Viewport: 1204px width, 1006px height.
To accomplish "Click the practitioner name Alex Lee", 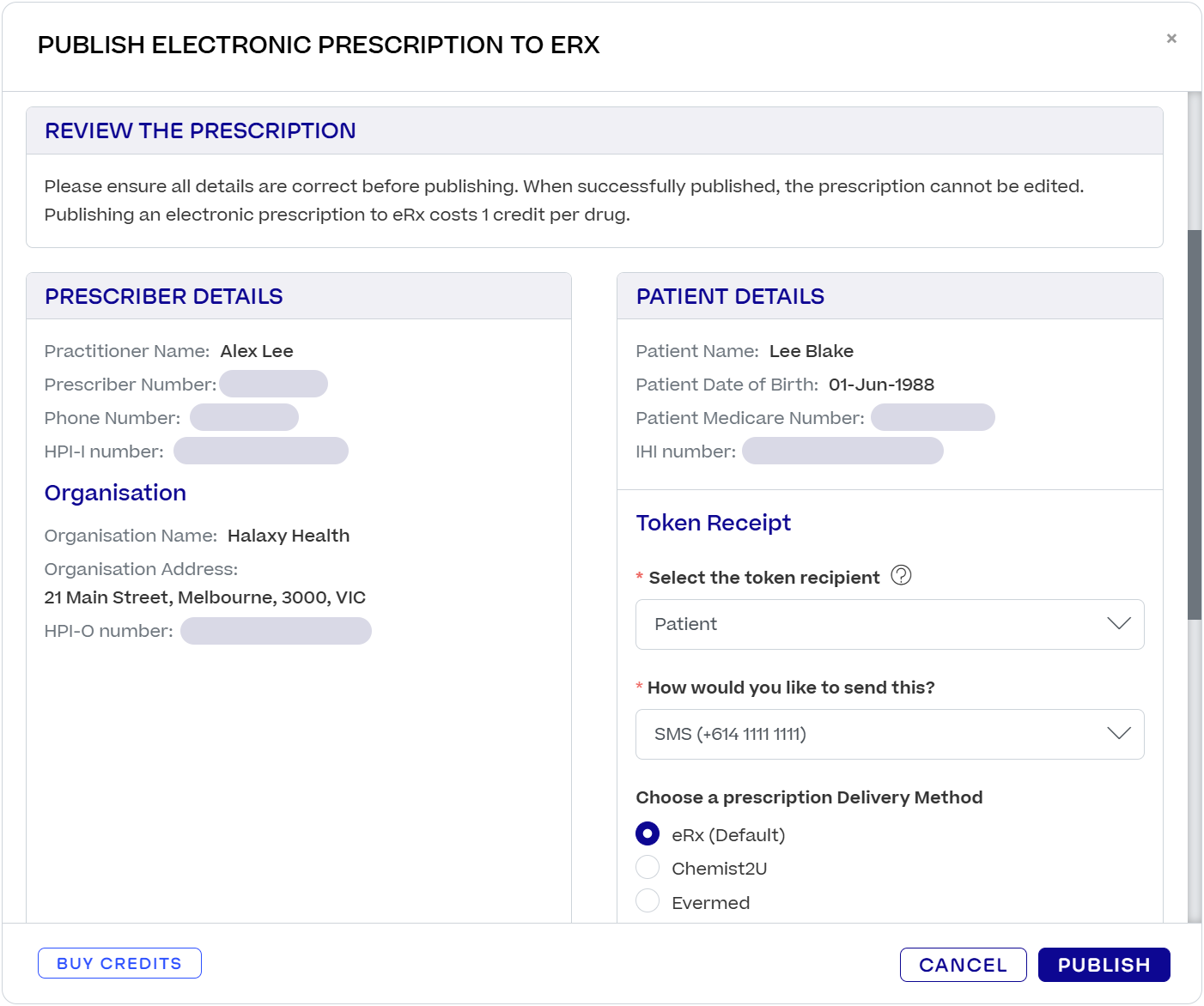I will point(257,351).
